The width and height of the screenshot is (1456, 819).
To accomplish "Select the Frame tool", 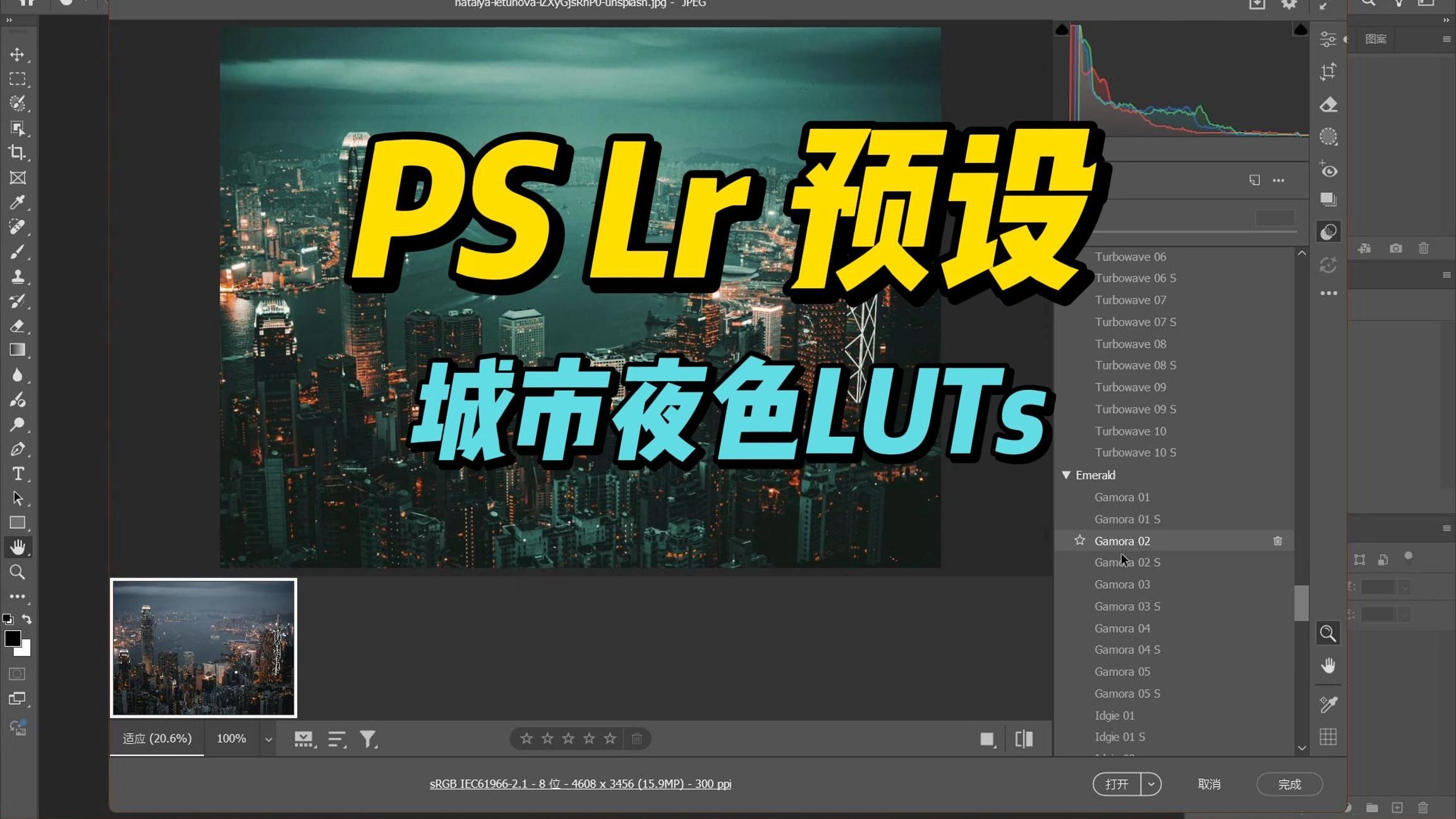I will coord(17,178).
